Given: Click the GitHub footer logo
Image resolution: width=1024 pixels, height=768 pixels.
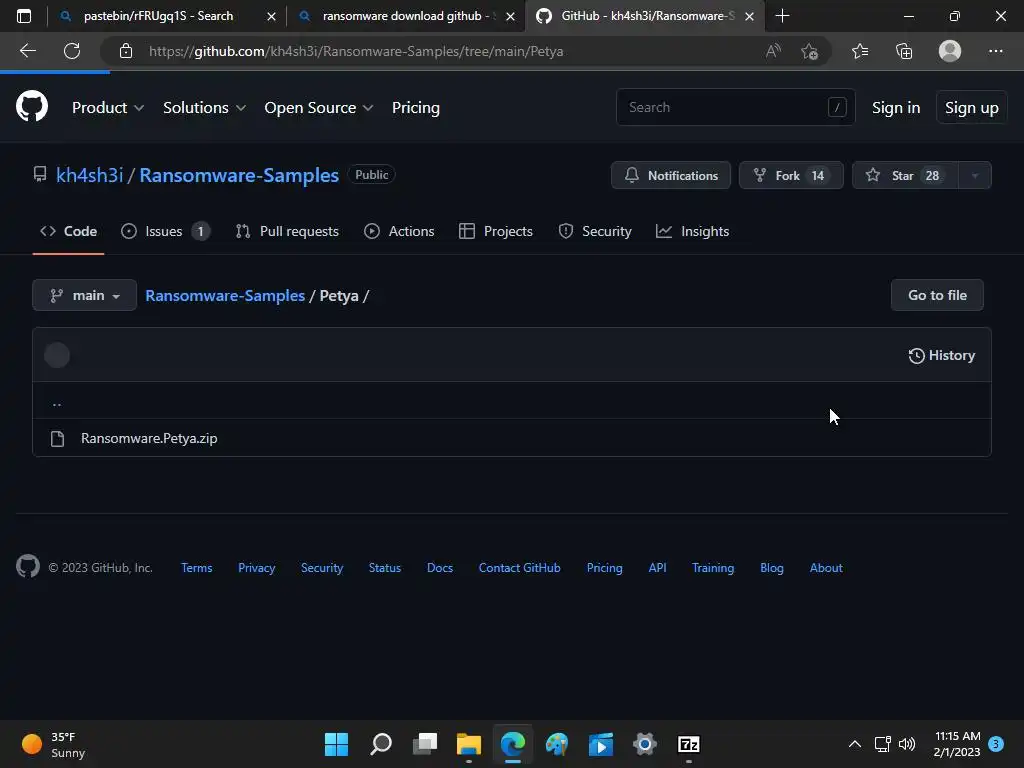Looking at the screenshot, I should pyautogui.click(x=28, y=566).
